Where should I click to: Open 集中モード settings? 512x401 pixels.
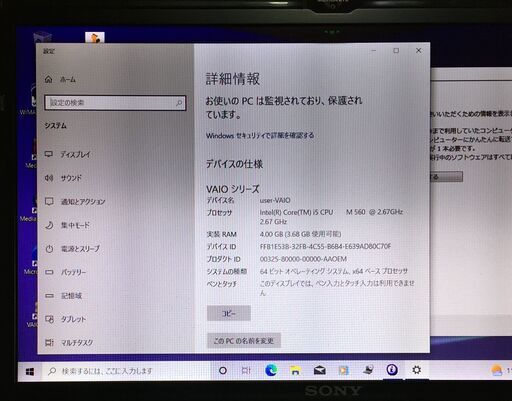(x=75, y=225)
